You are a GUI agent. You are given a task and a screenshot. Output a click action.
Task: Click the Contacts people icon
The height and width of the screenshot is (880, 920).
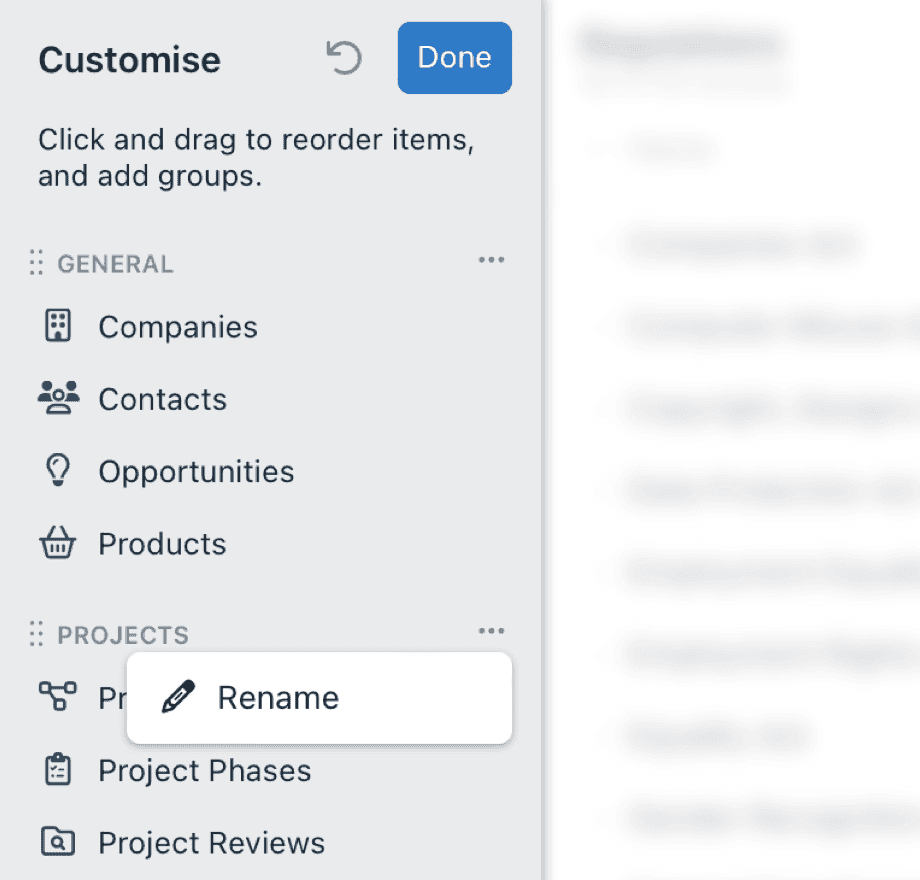click(57, 399)
